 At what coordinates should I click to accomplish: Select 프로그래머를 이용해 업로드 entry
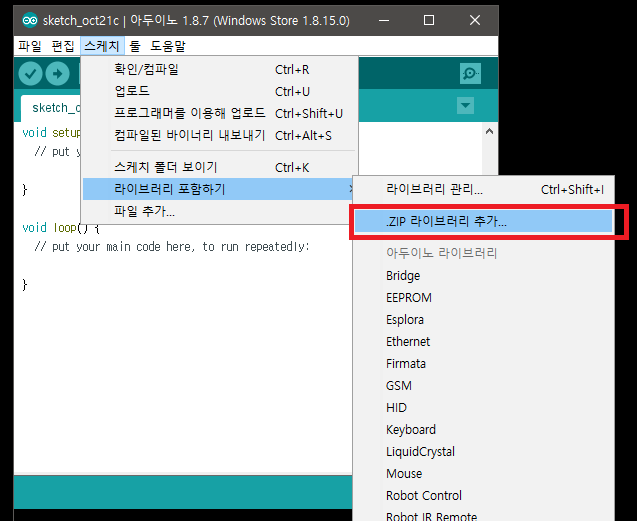(219, 113)
